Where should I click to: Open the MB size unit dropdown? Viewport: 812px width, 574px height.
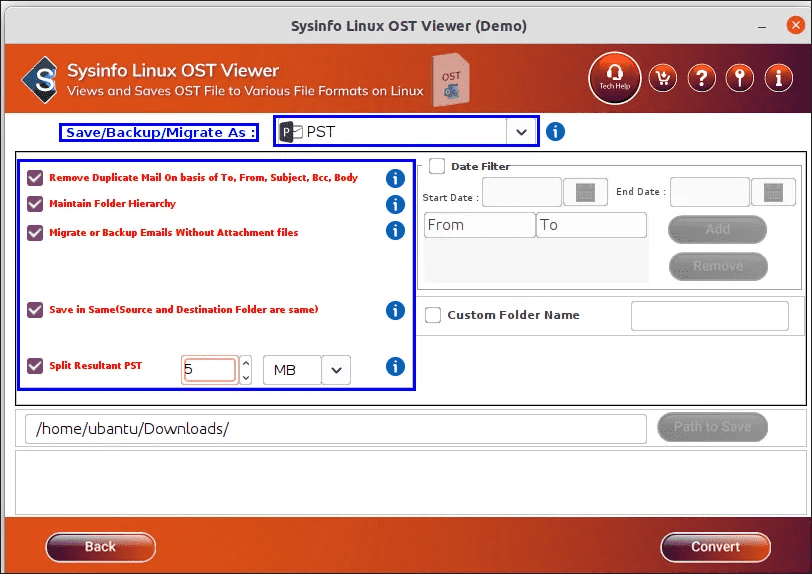pyautogui.click(x=336, y=370)
